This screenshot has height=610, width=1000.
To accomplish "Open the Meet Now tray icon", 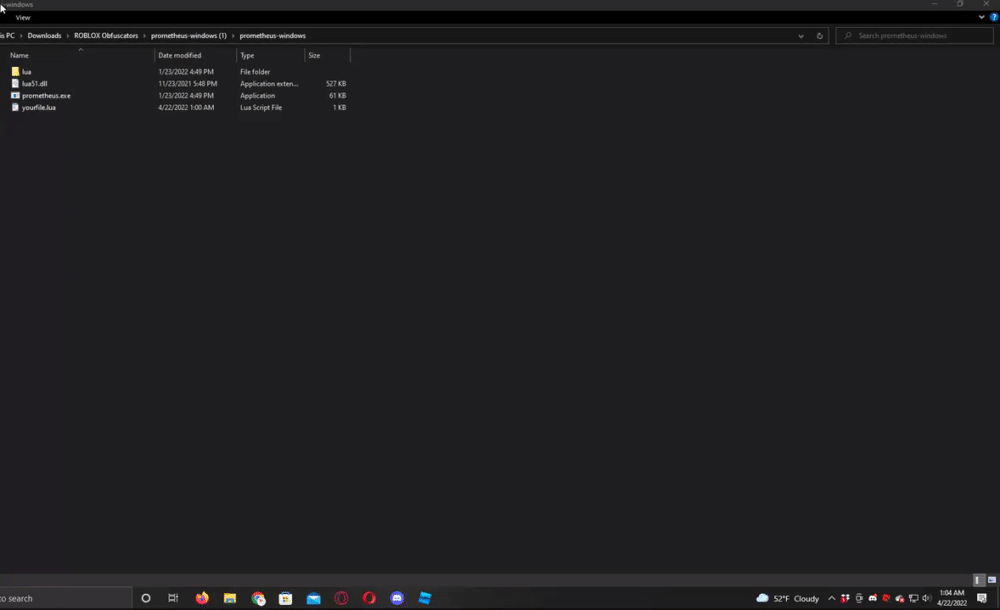I will coord(859,599).
